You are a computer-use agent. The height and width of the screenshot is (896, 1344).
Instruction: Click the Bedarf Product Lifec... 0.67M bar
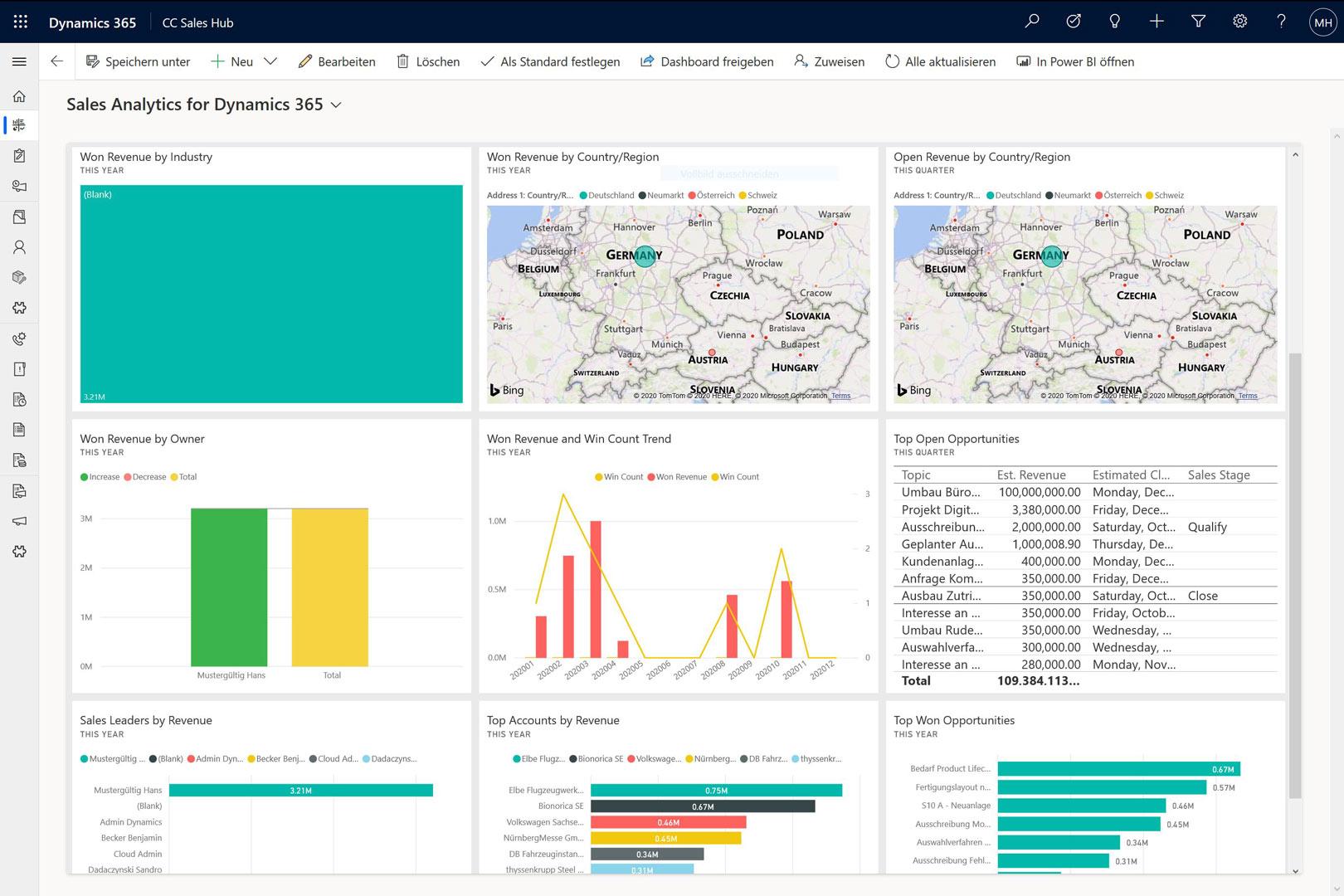(x=1118, y=769)
